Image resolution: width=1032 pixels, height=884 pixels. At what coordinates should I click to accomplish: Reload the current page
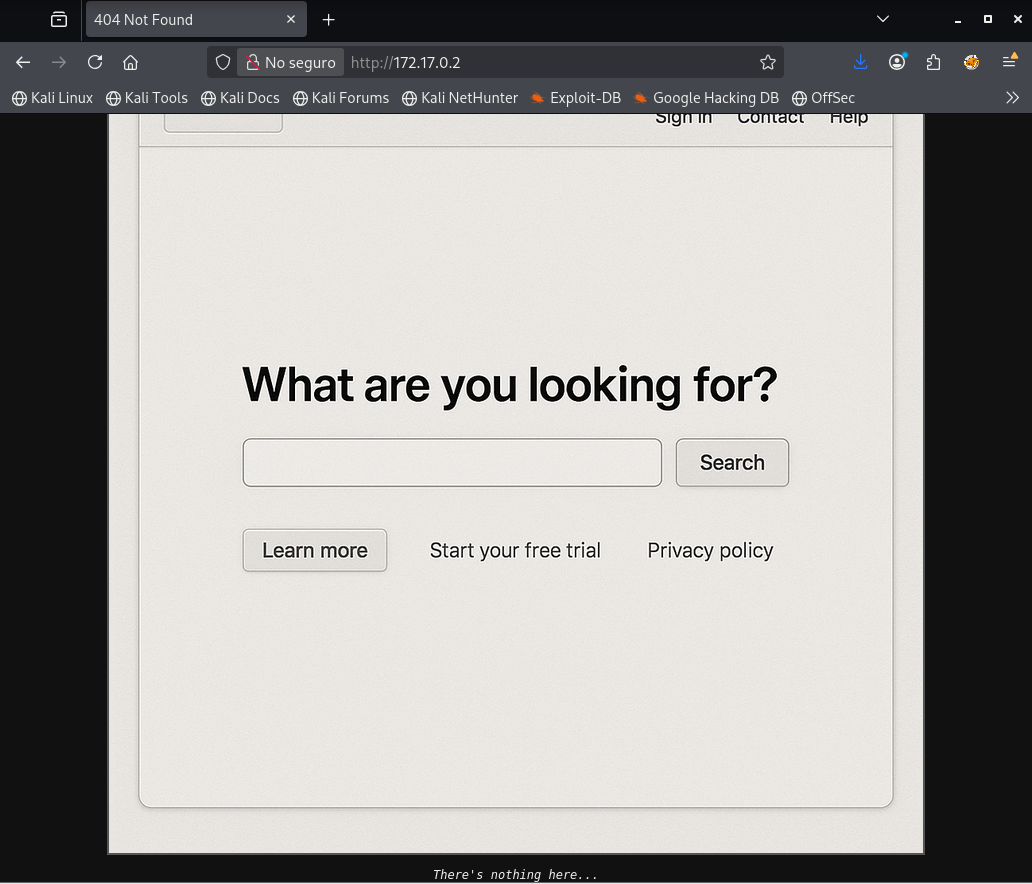click(x=95, y=62)
